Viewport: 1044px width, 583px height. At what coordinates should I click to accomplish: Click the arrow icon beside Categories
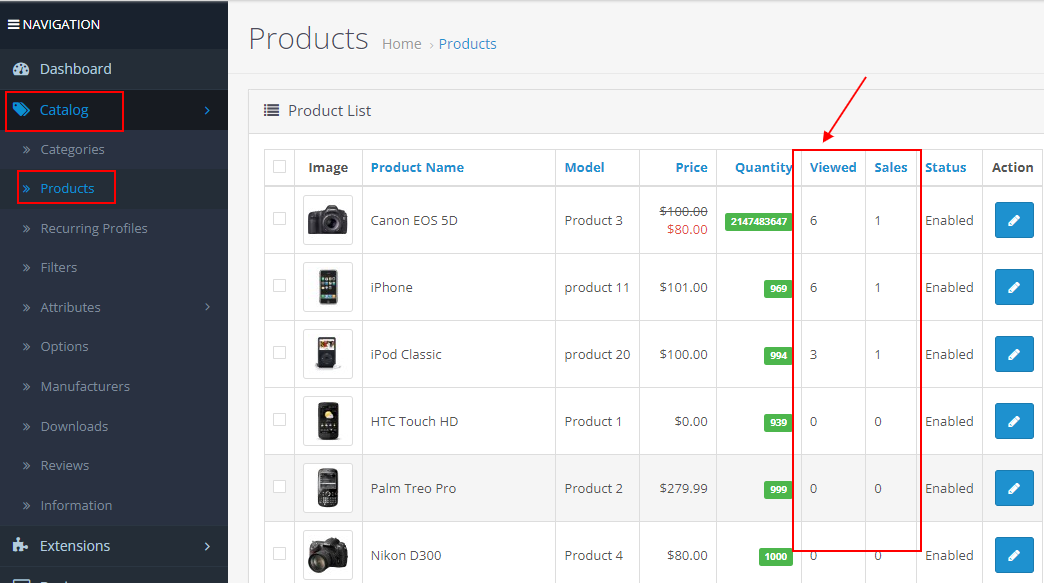(27, 150)
